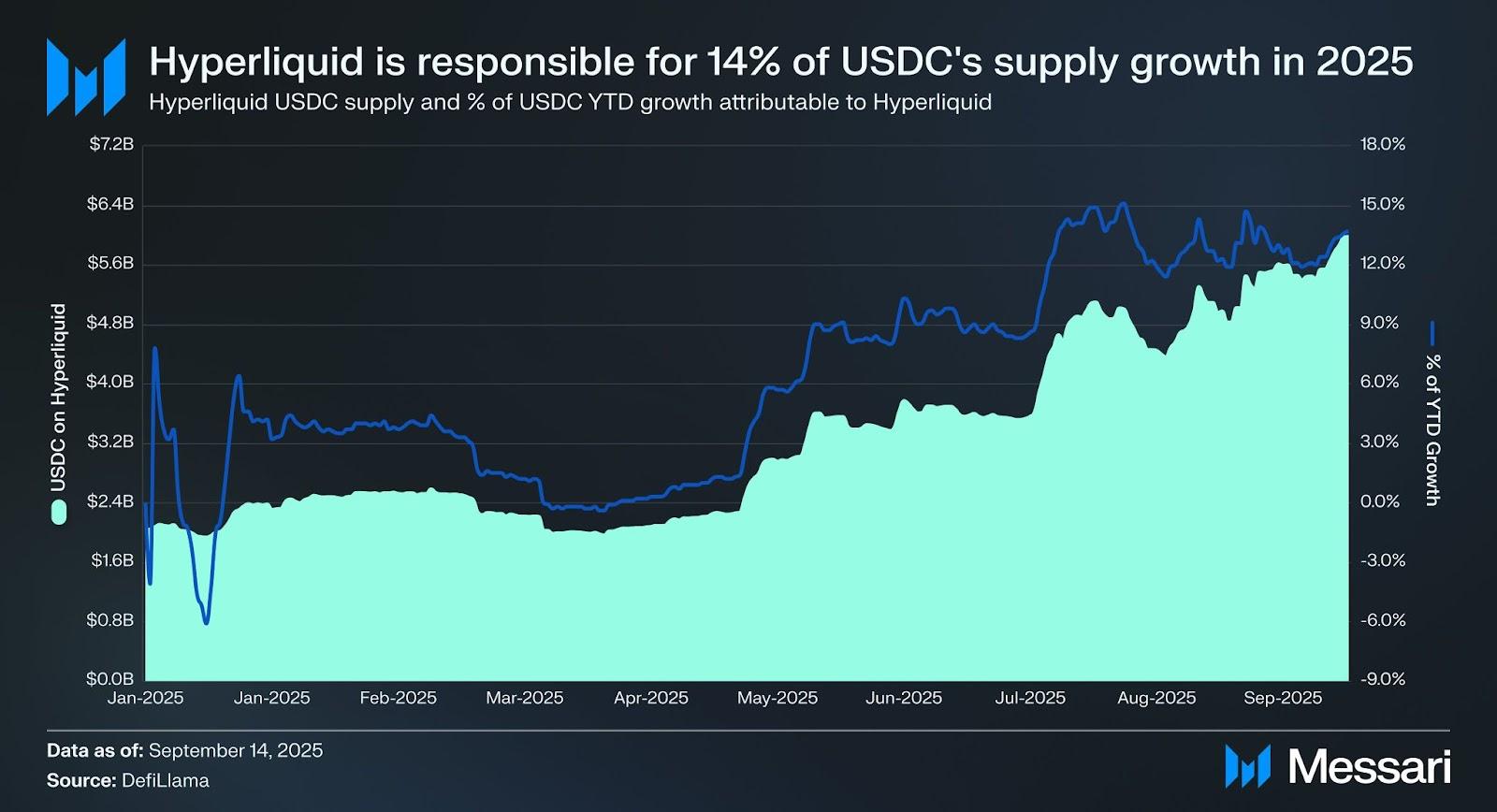Click the Sep-2025 label on the time axis
This screenshot has height=812, width=1497.
pos(1283,698)
